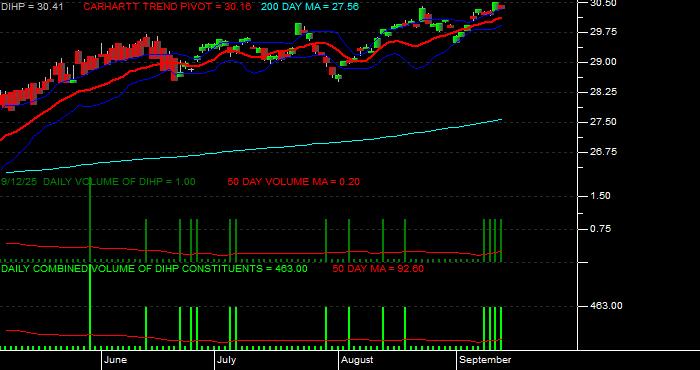
Task: Click the 29.00 price axis value
Action: coord(604,62)
